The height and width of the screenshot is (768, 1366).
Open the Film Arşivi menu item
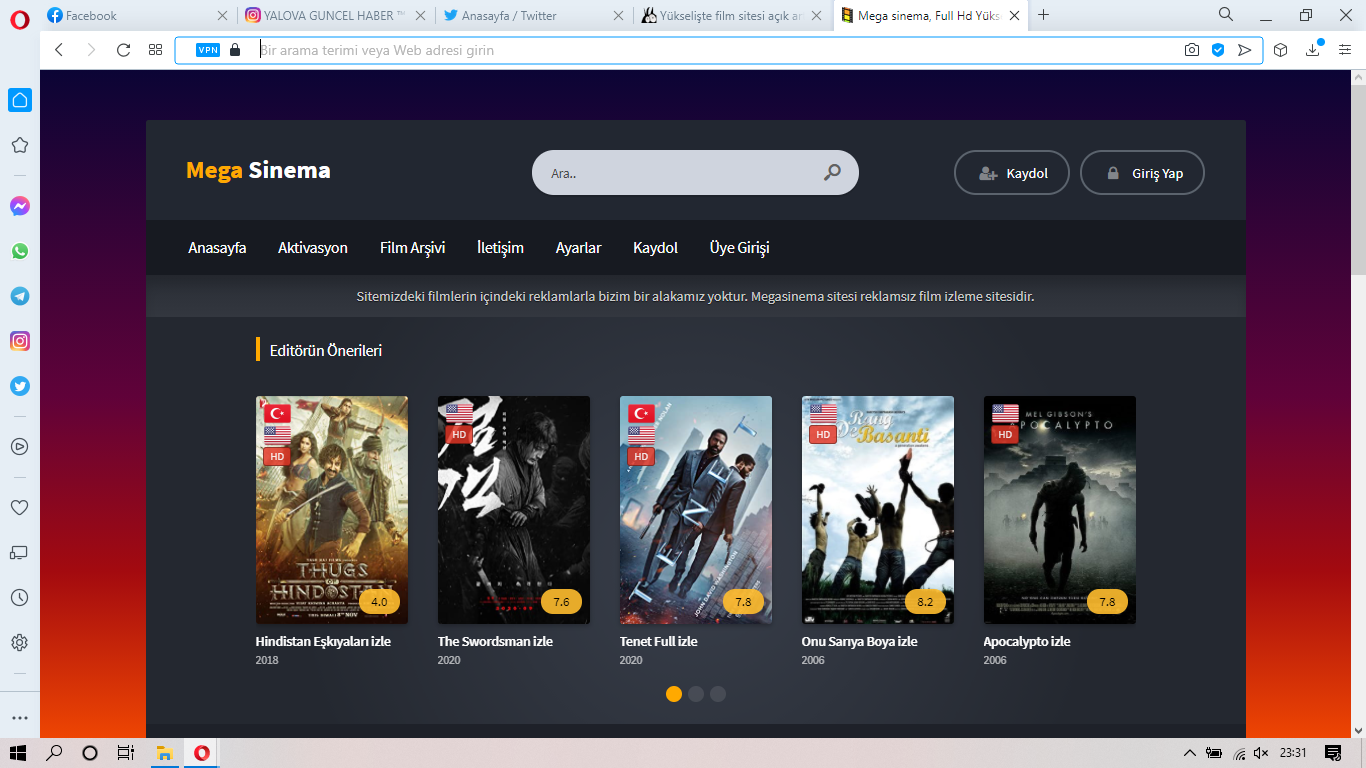tap(412, 248)
